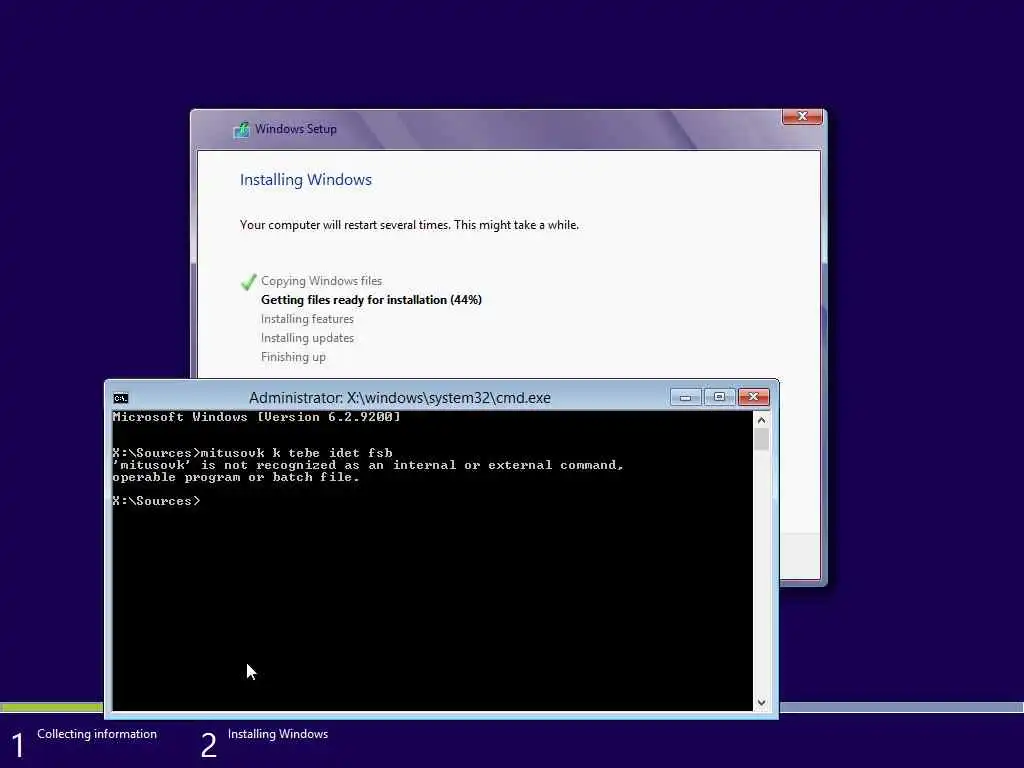The image size is (1024, 768).
Task: Click the 'is not recognized' error line
Action: point(368,465)
